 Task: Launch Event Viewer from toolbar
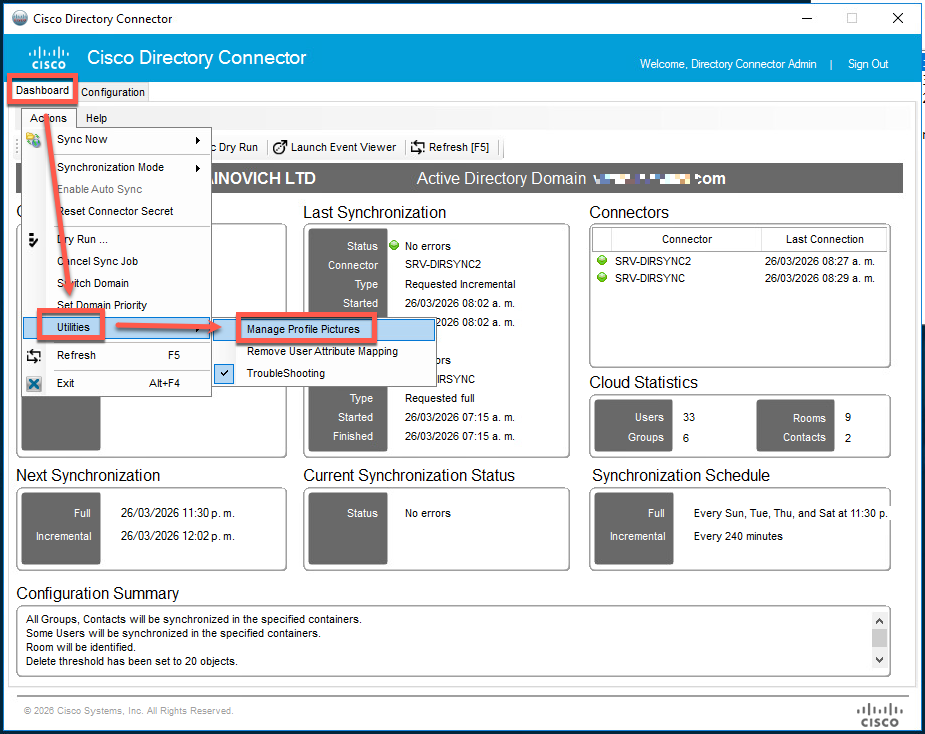(x=335, y=148)
